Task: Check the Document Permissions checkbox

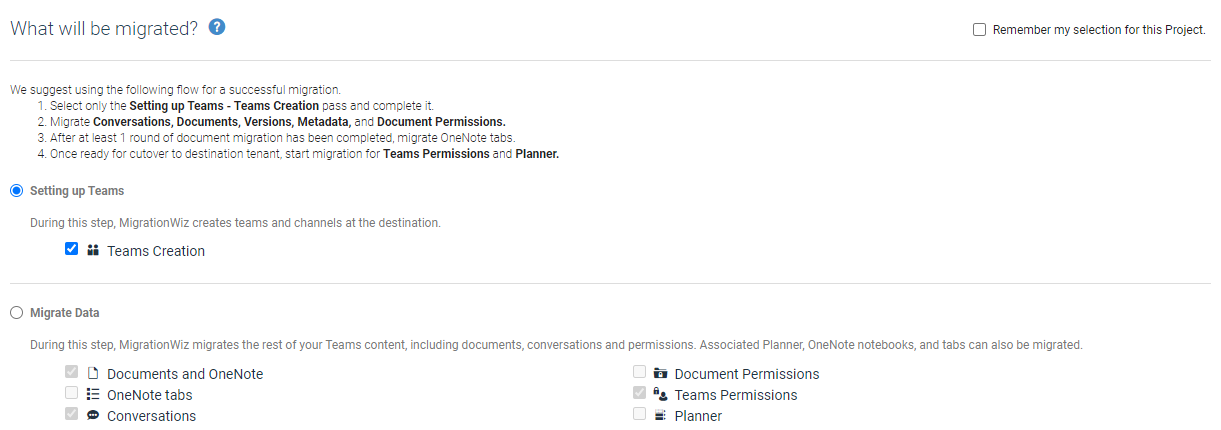Action: (x=639, y=373)
